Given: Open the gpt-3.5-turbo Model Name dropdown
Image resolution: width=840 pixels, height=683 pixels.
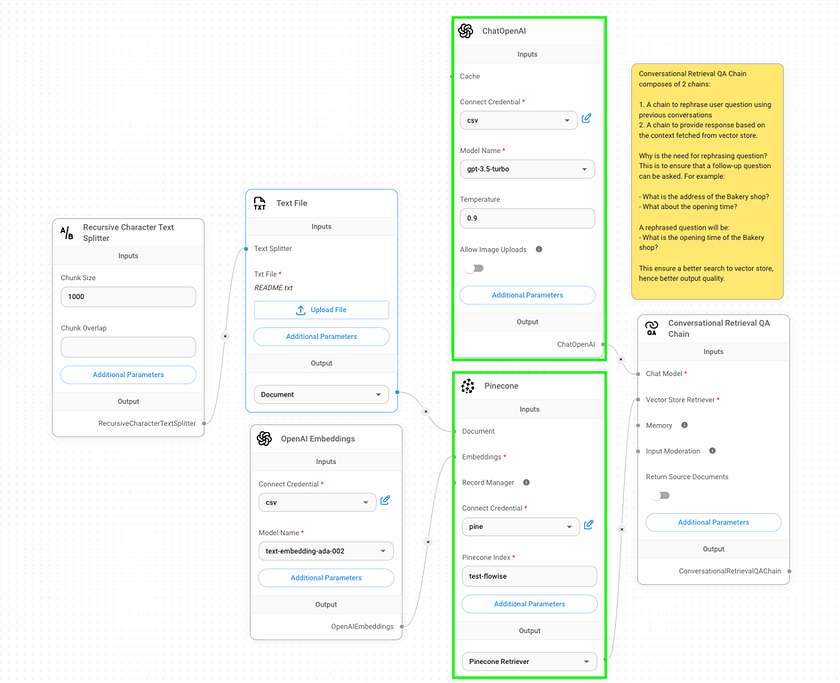Looking at the screenshot, I should (527, 169).
